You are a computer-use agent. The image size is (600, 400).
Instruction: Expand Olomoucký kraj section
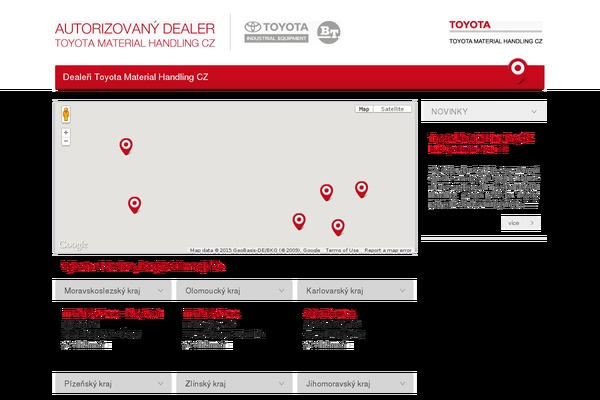[x=234, y=291]
